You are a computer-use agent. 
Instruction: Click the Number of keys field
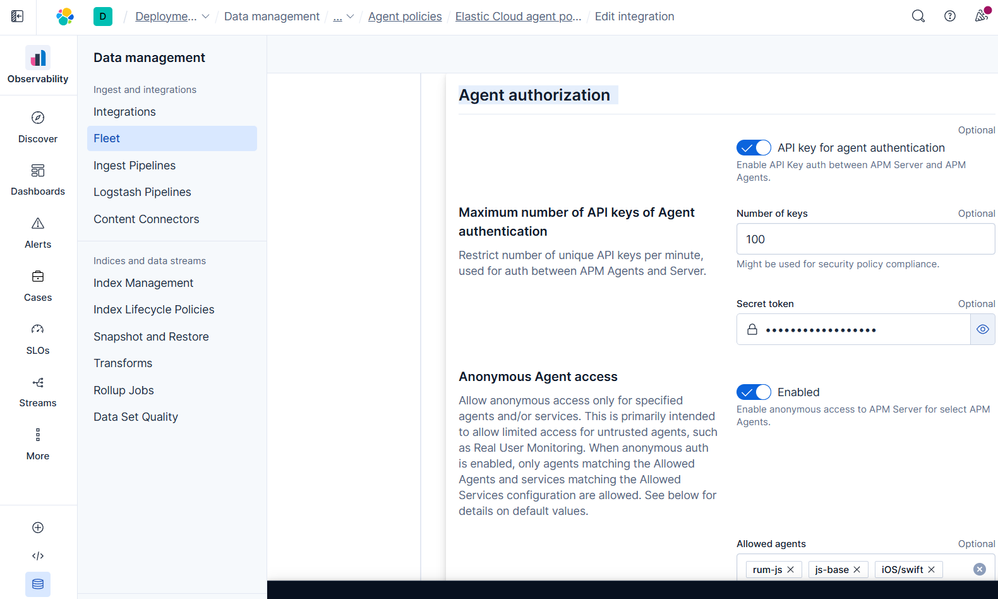[x=866, y=239]
